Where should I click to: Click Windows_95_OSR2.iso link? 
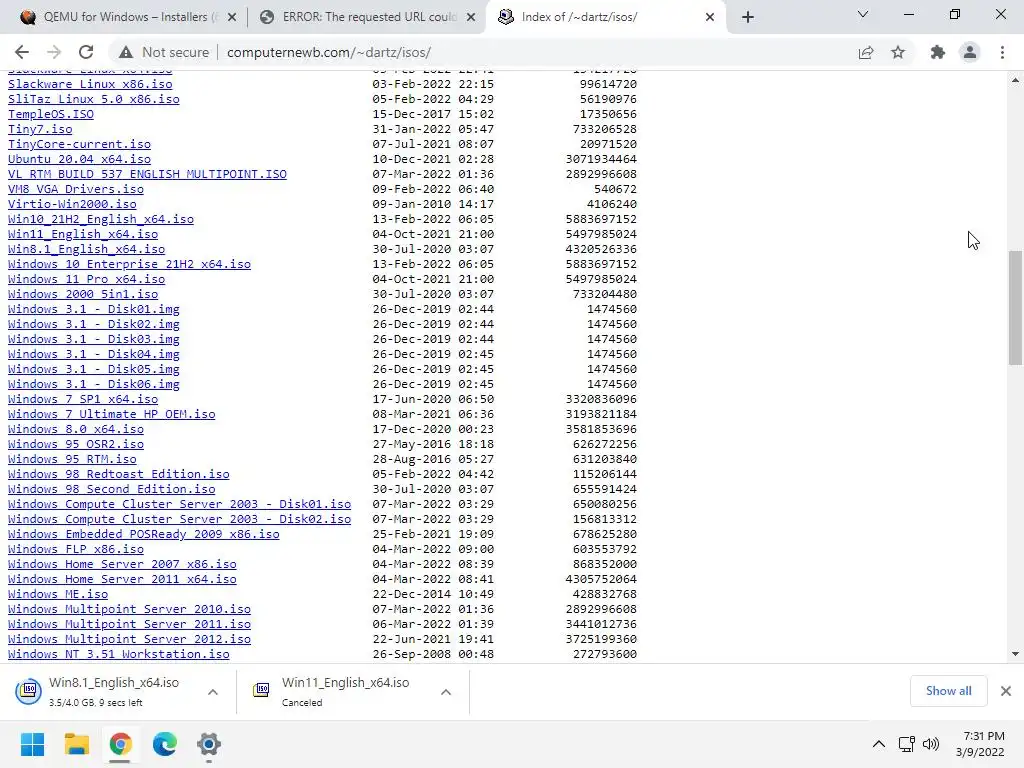[x=76, y=444]
